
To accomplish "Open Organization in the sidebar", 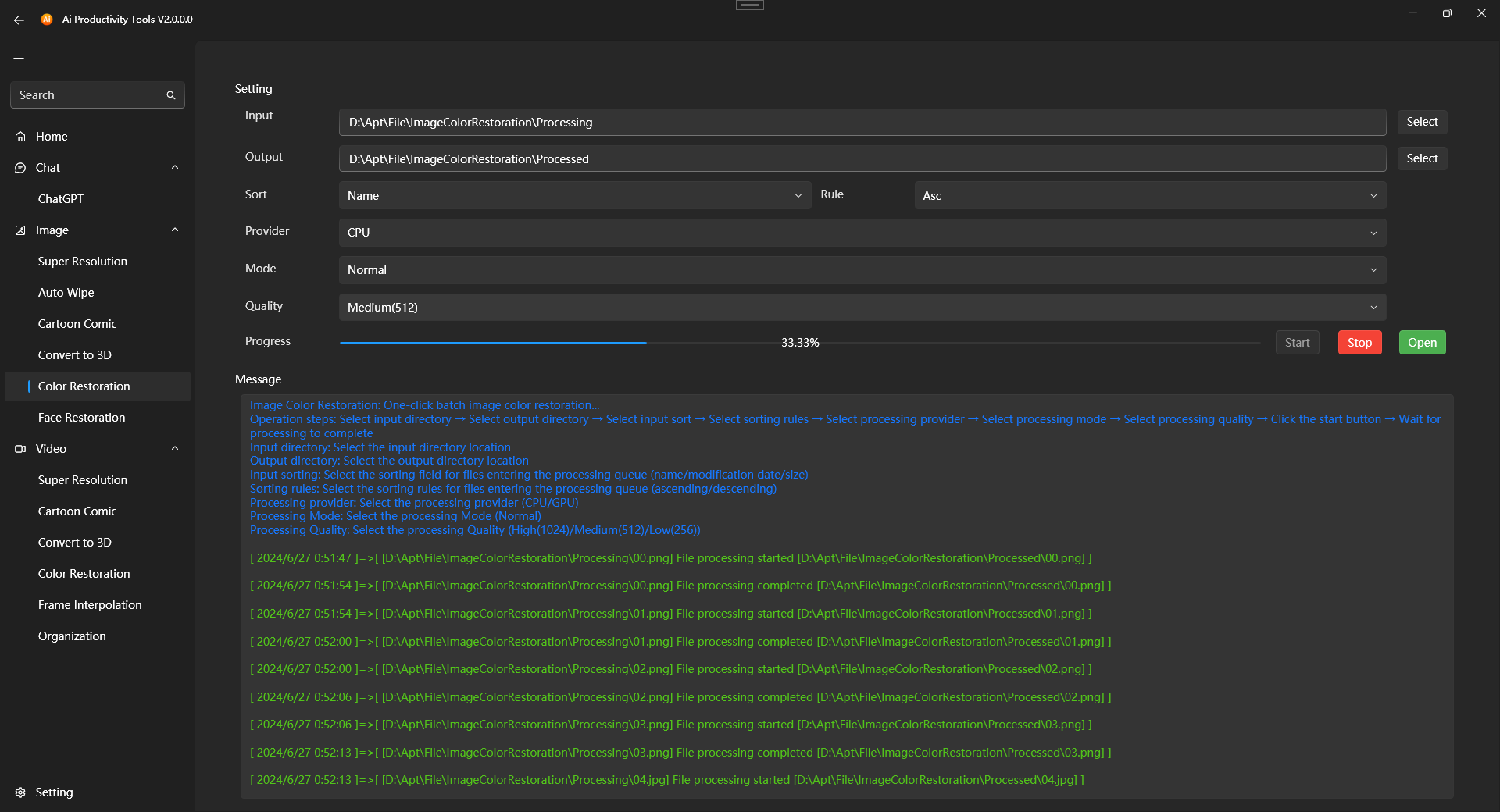I will [98, 636].
